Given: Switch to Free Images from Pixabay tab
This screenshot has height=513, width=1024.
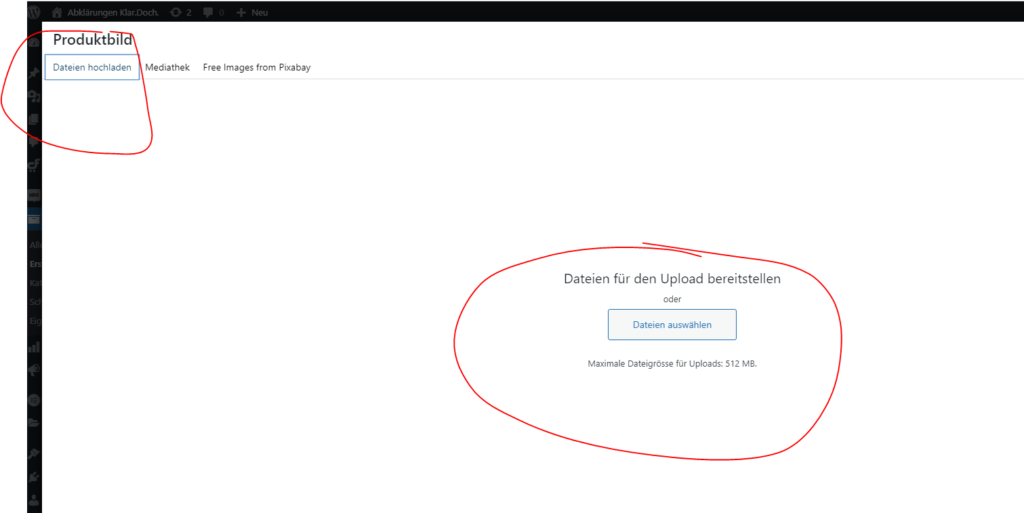Looking at the screenshot, I should [256, 67].
